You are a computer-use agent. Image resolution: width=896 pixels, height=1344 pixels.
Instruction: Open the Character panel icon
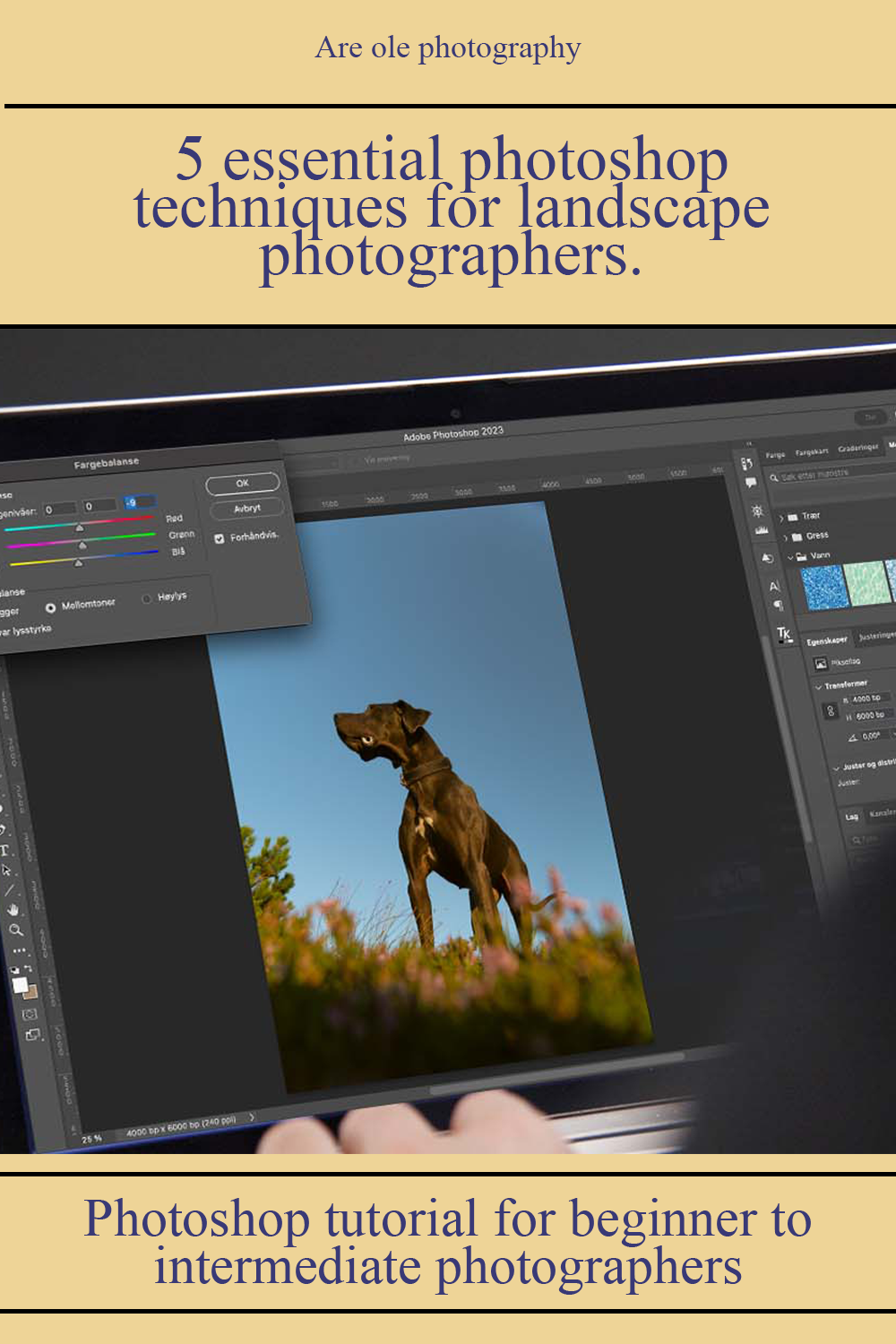[774, 586]
